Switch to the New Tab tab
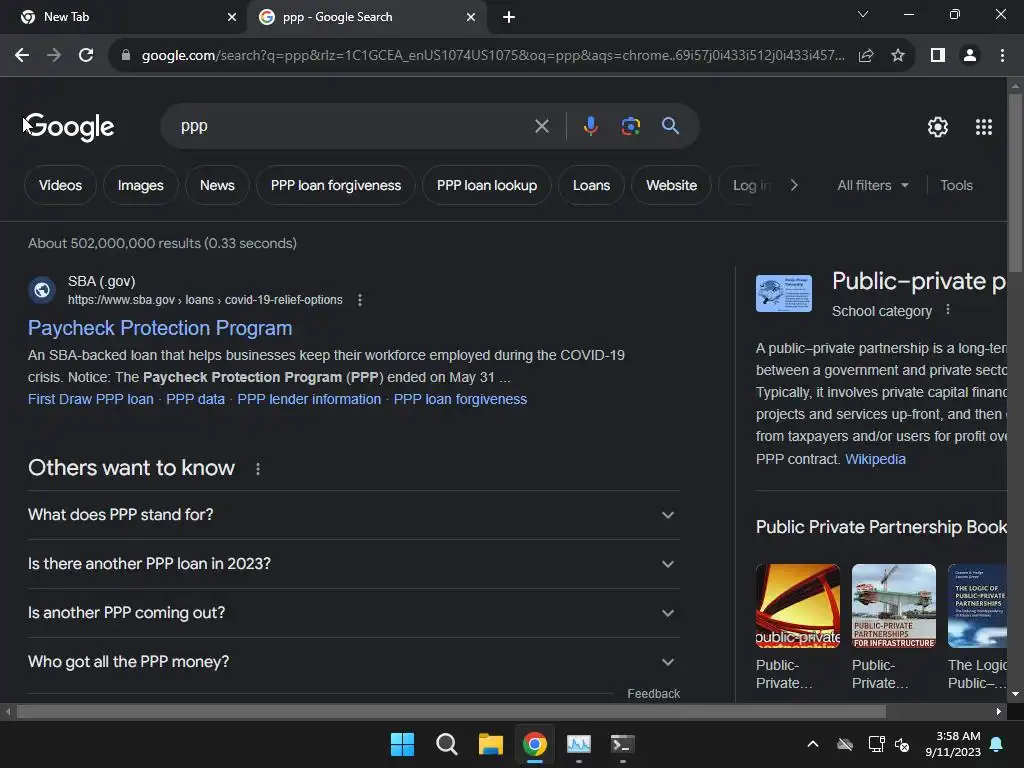This screenshot has height=768, width=1024. click(122, 17)
